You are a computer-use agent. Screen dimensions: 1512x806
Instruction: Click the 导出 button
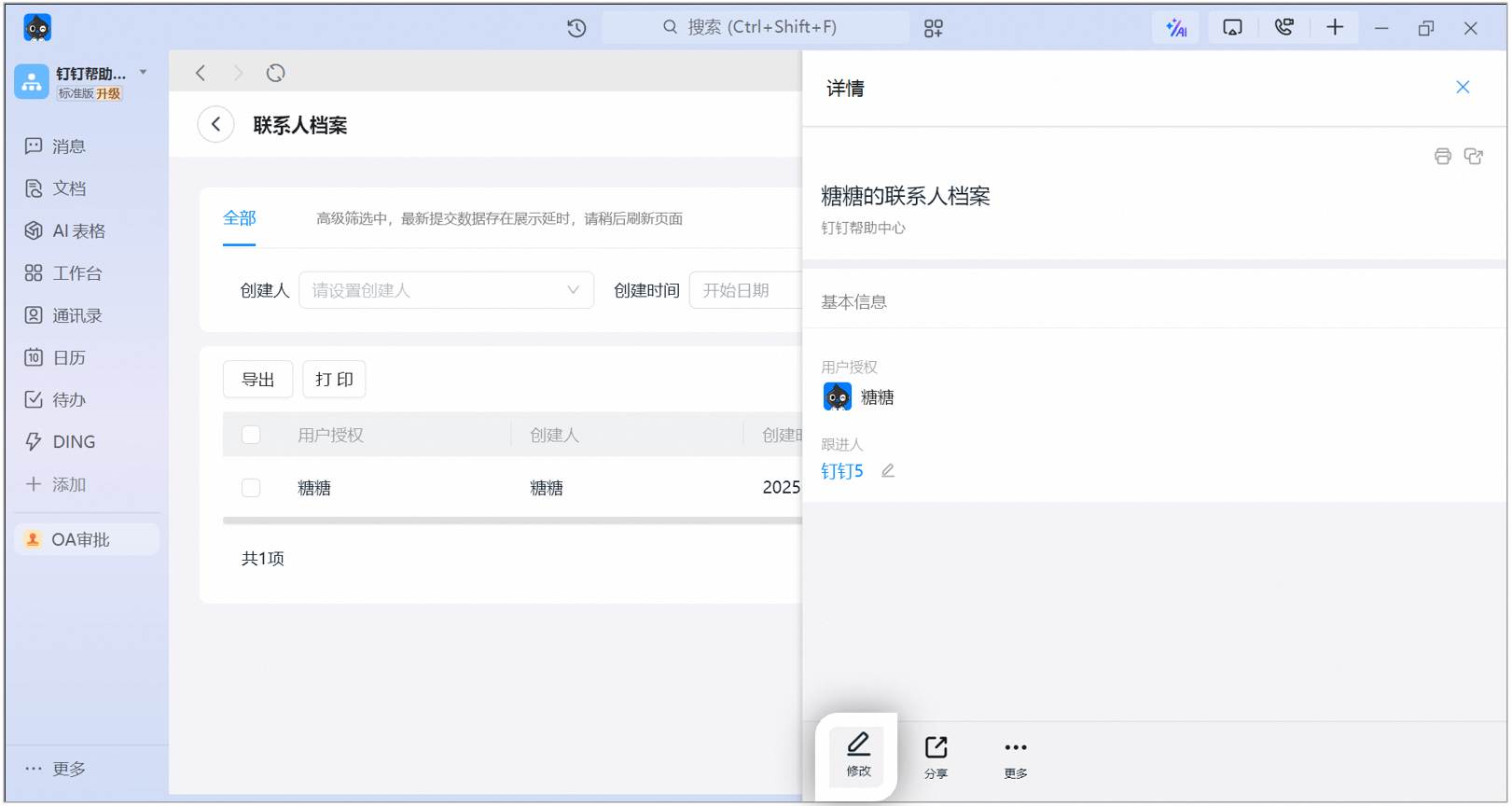pyautogui.click(x=258, y=380)
